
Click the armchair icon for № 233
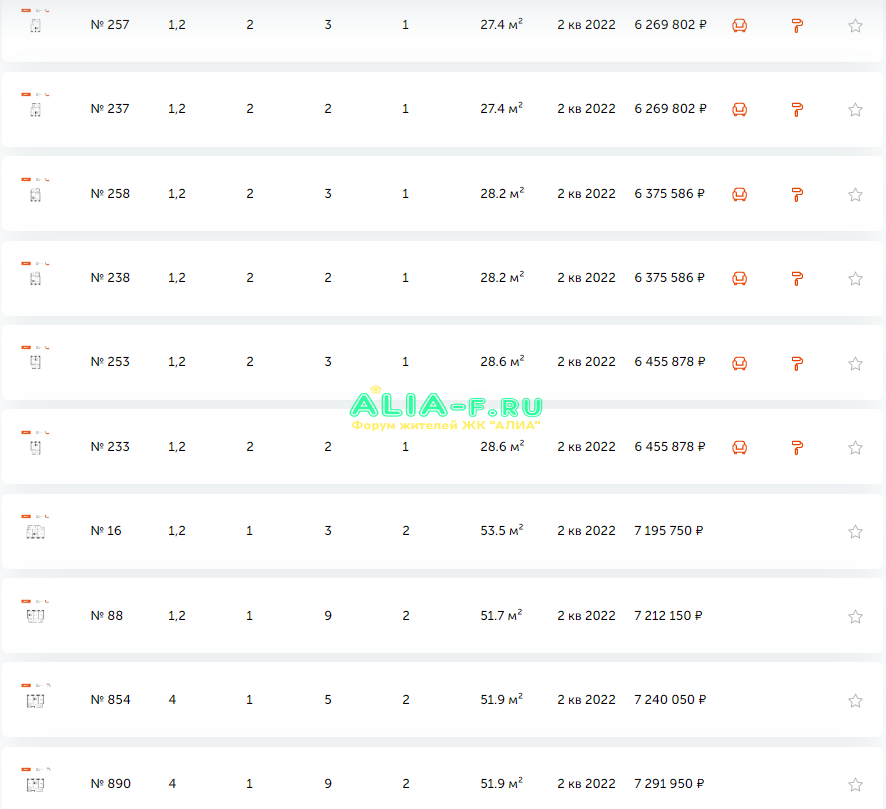pos(739,447)
